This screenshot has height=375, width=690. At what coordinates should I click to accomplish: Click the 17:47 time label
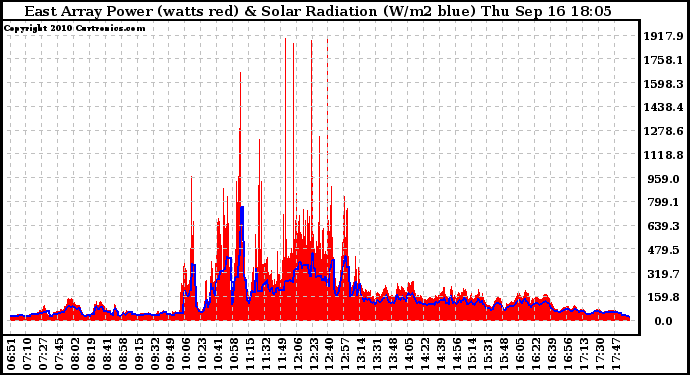(x=616, y=353)
